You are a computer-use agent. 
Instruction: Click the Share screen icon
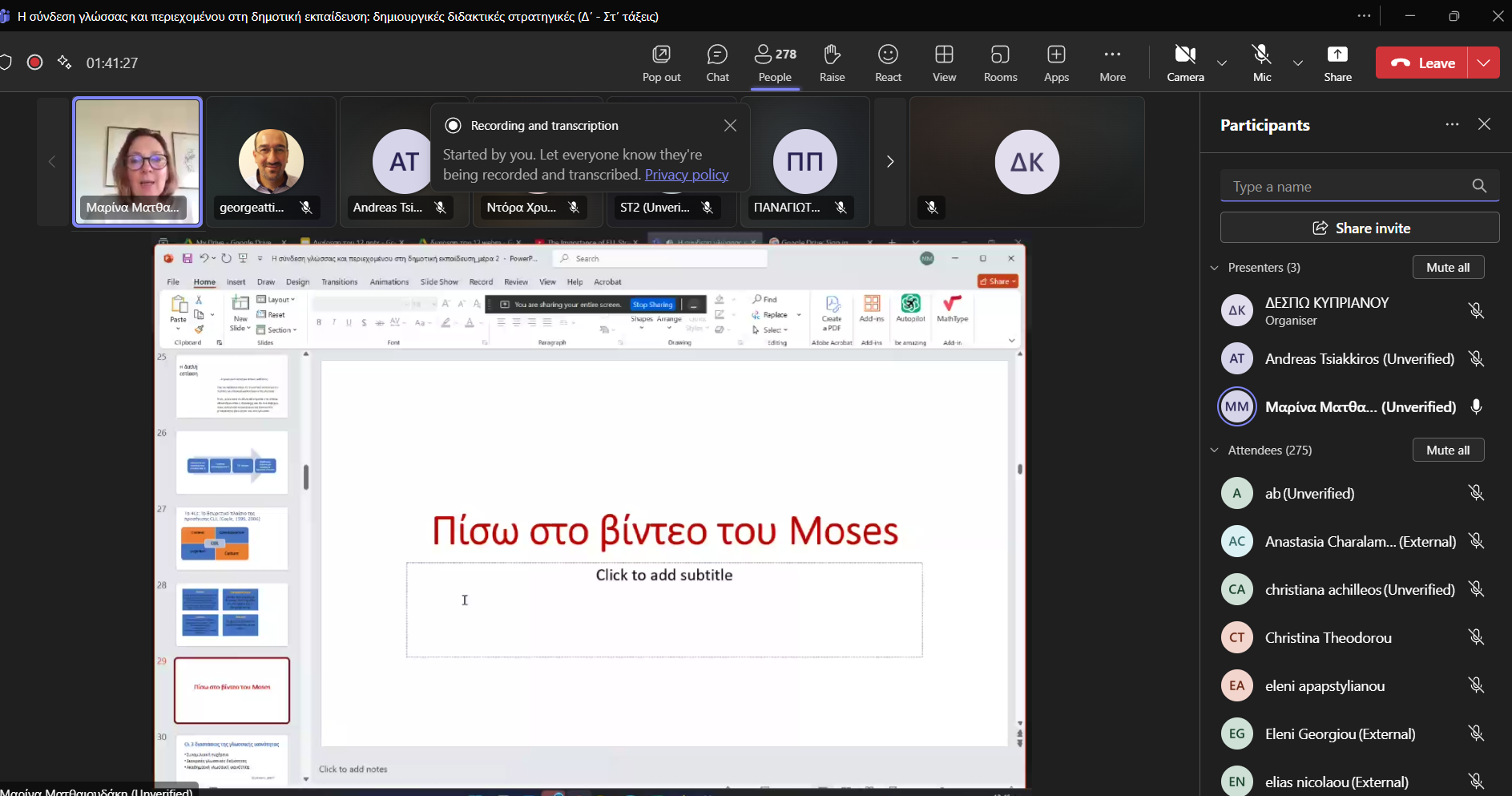coord(1337,63)
